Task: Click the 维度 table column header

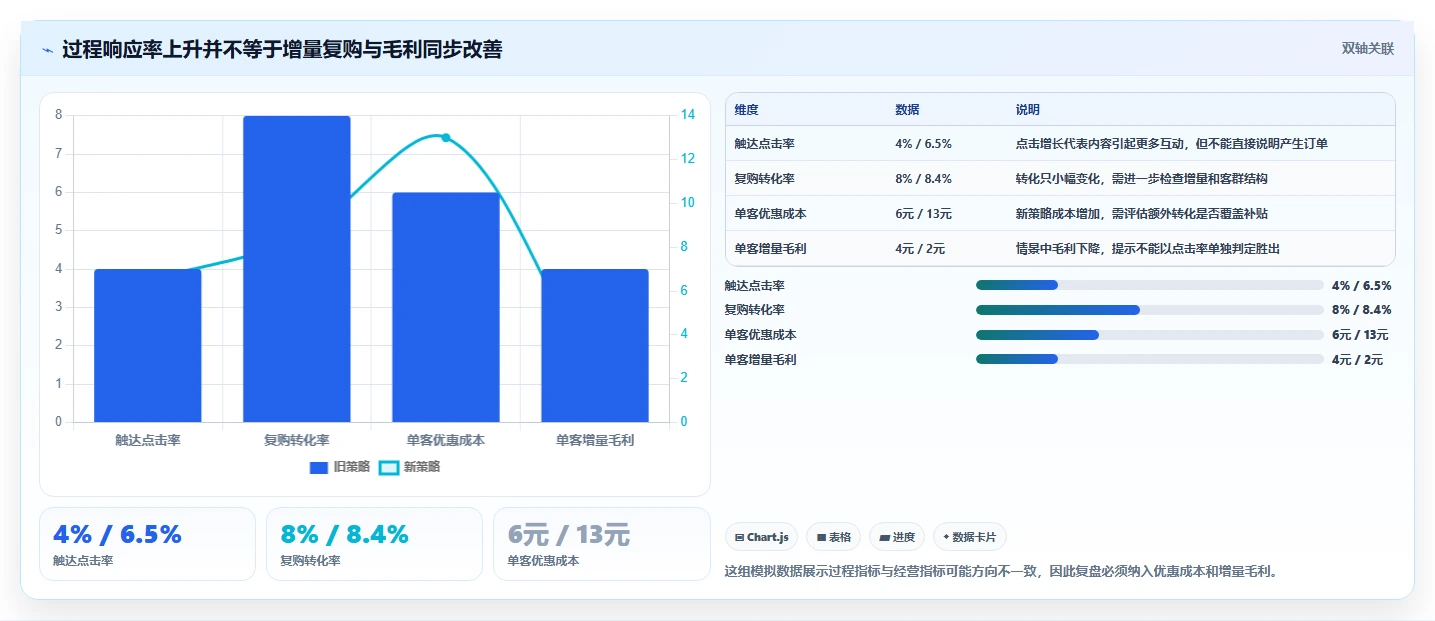Action: click(746, 110)
